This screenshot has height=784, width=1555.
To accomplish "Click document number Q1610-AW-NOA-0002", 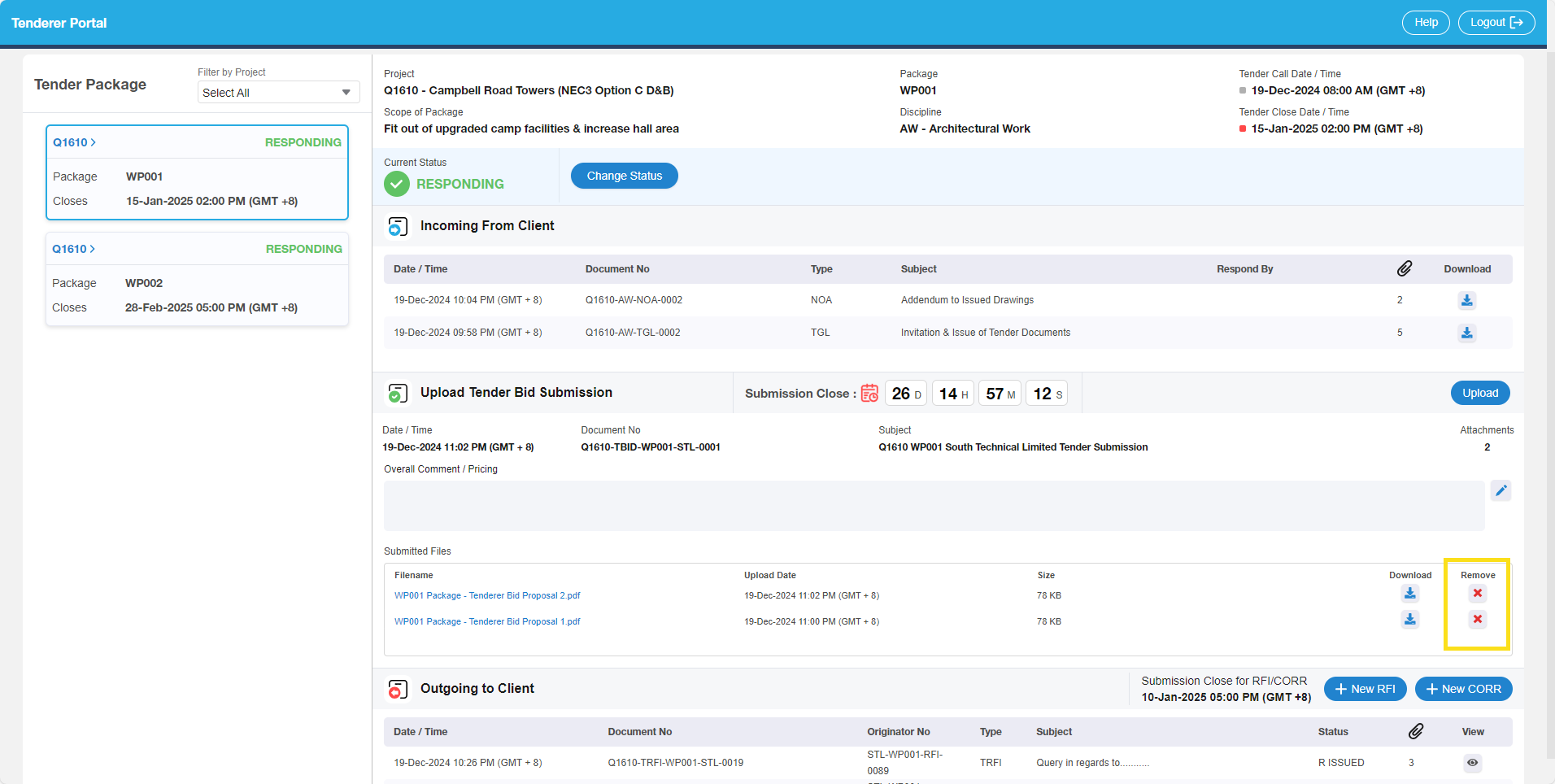I will (x=634, y=300).
